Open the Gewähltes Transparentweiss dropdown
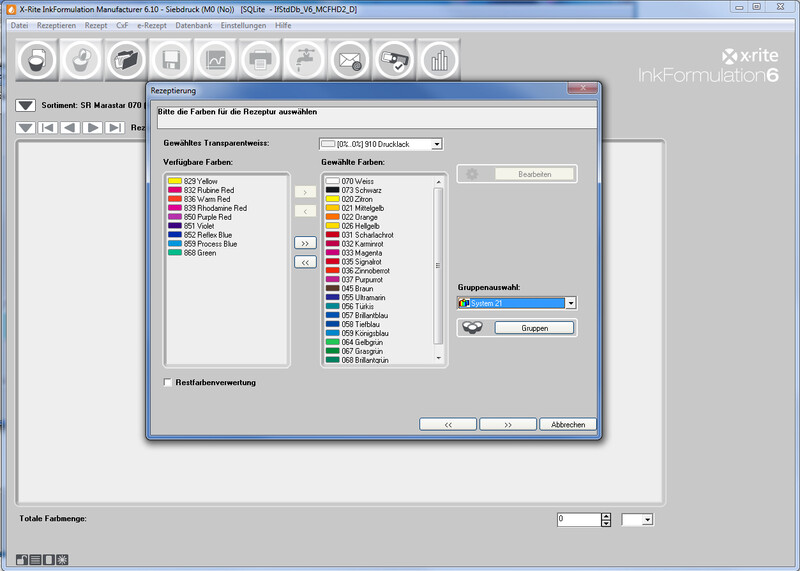This screenshot has width=800, height=571. click(x=436, y=144)
